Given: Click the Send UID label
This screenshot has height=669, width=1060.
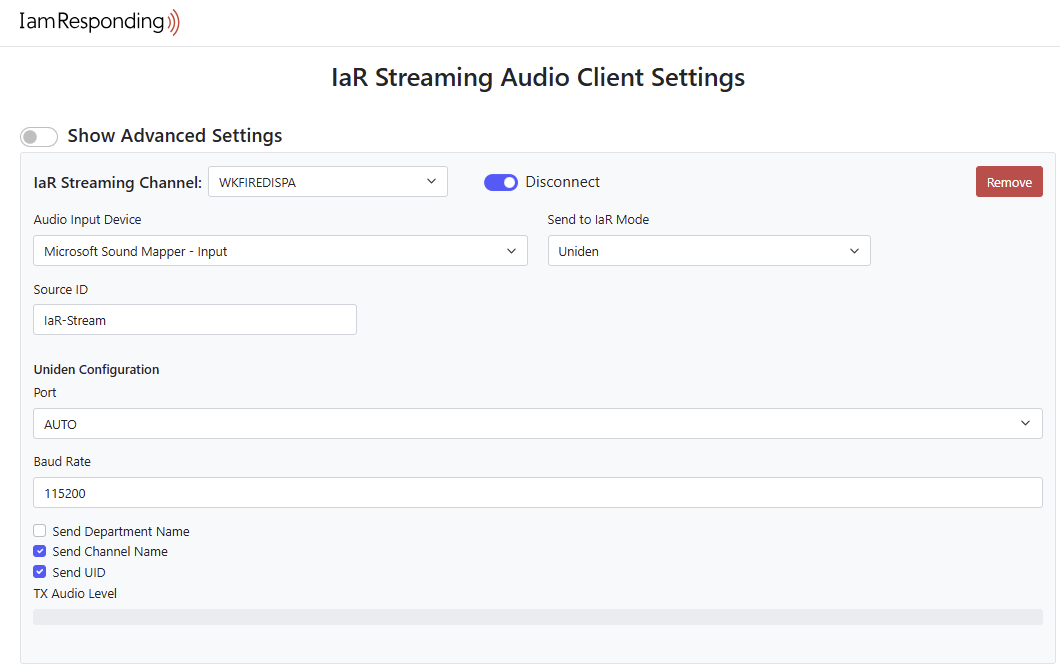Looking at the screenshot, I should coord(79,572).
